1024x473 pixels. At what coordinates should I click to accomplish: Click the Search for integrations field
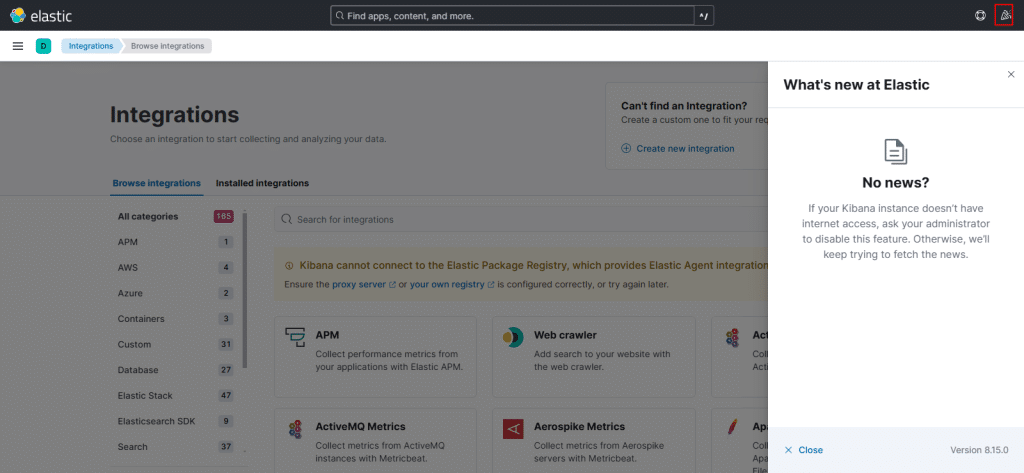click(520, 219)
